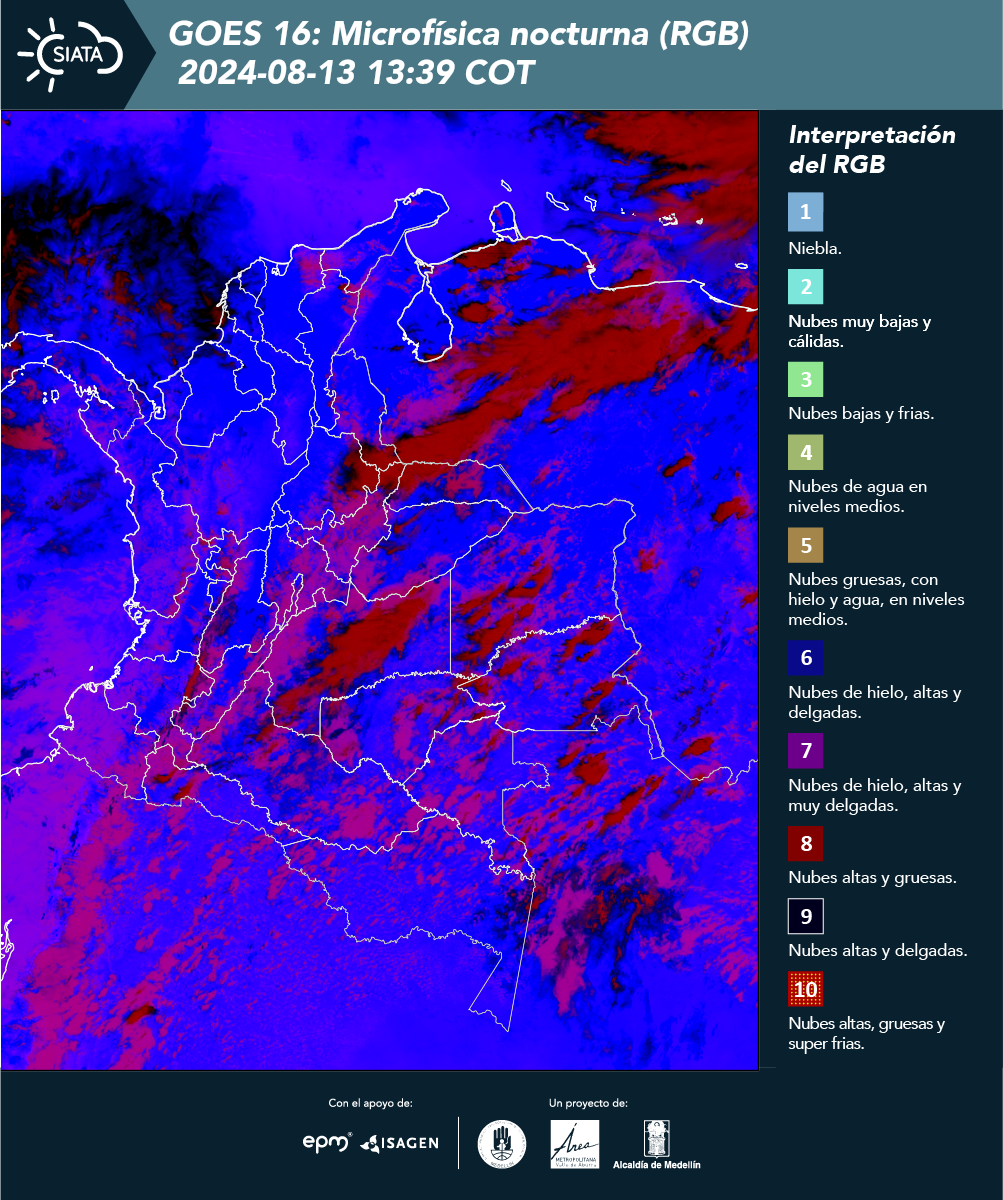Click the EPM logo

pyautogui.click(x=327, y=1142)
